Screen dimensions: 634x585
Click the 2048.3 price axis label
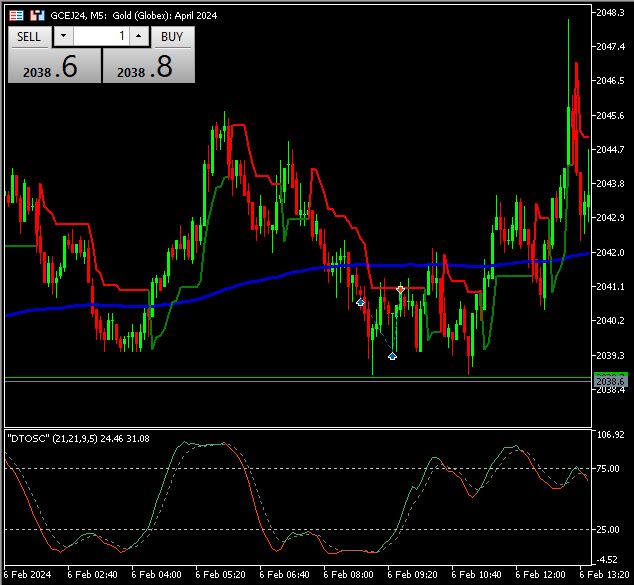pyautogui.click(x=610, y=13)
